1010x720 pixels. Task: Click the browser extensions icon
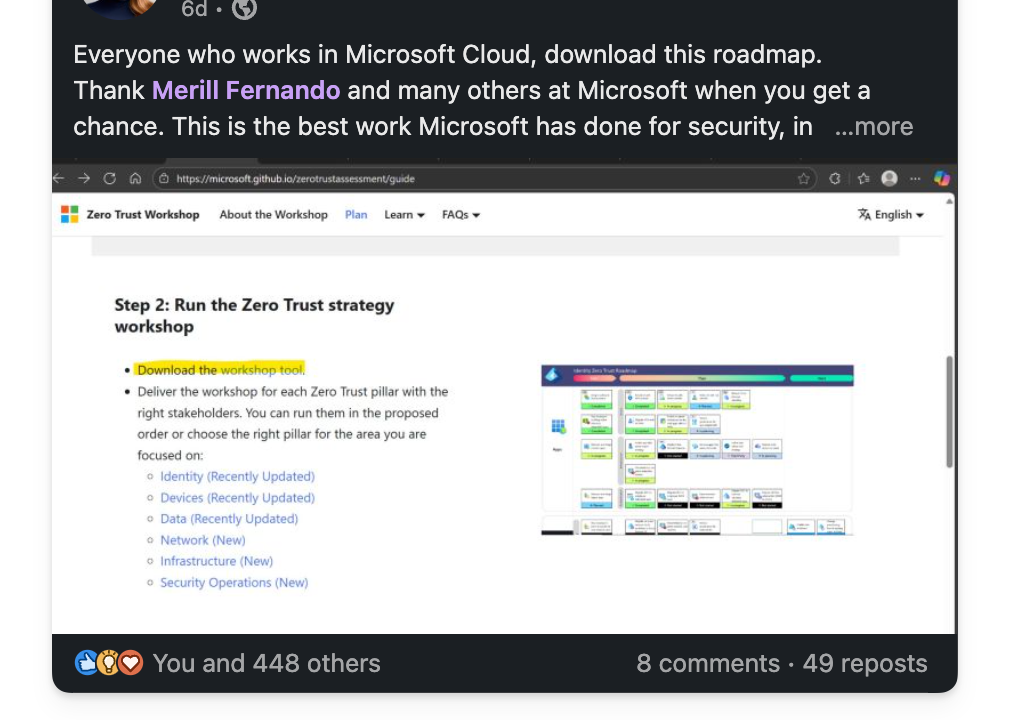pos(835,178)
